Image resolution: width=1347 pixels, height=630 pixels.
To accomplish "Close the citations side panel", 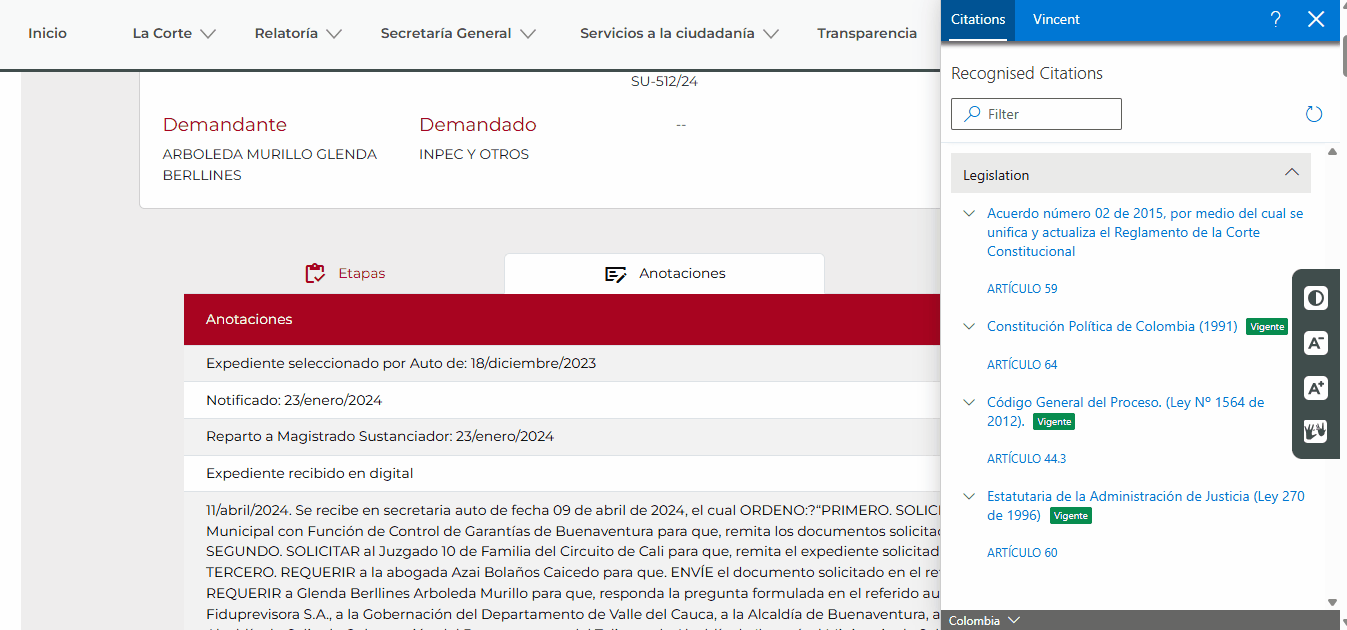I will point(1316,19).
